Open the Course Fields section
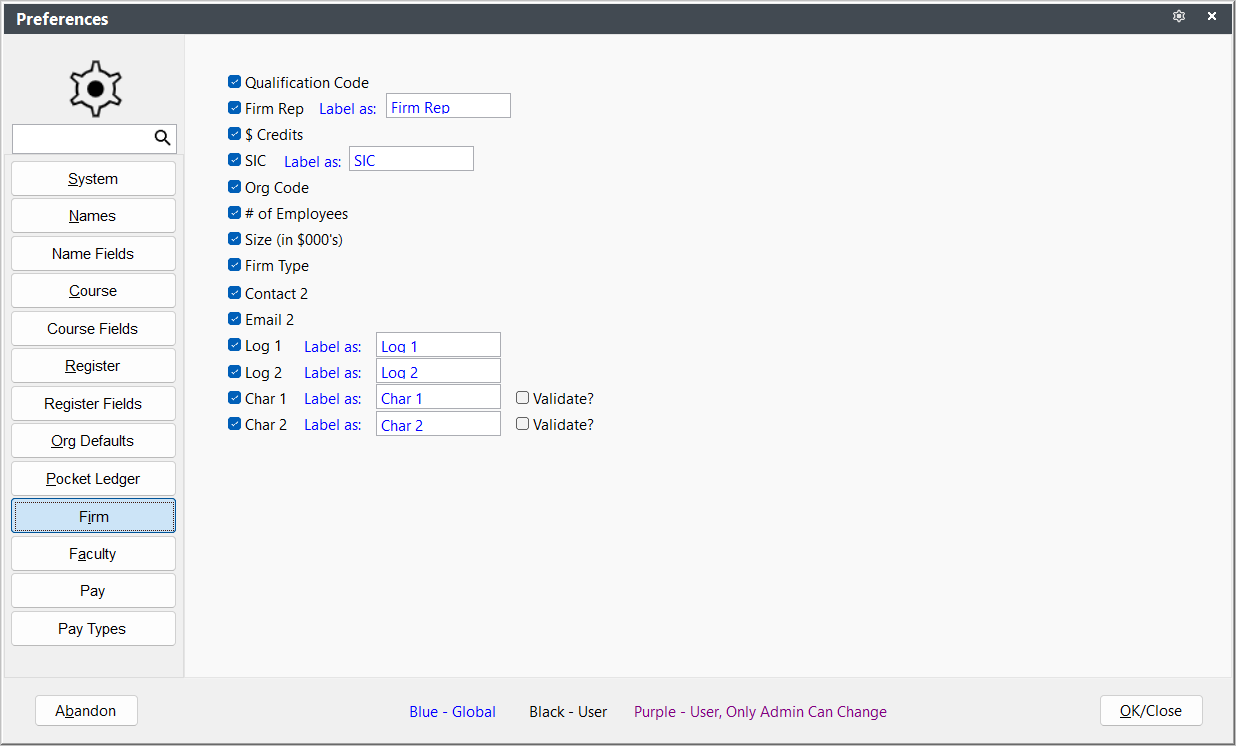The image size is (1236, 746). [93, 329]
